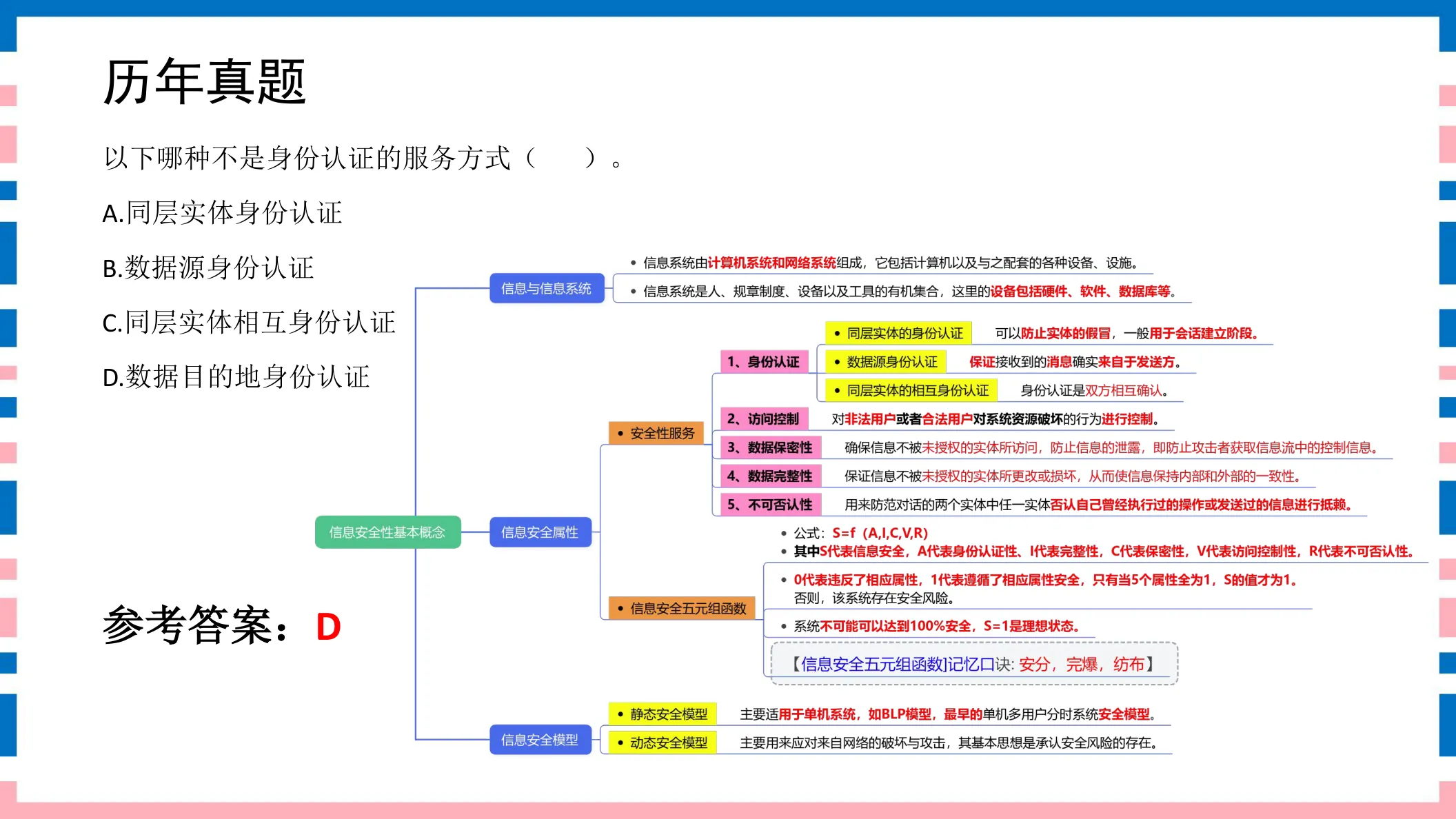Click the text 身份认证是双方相互确认
Viewport: 1456px width, 819px height.
(1094, 390)
